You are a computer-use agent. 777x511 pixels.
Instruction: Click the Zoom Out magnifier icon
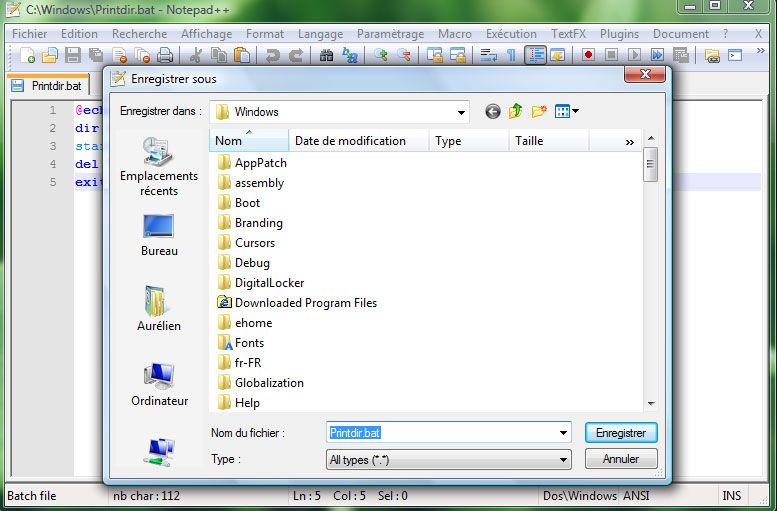404,55
